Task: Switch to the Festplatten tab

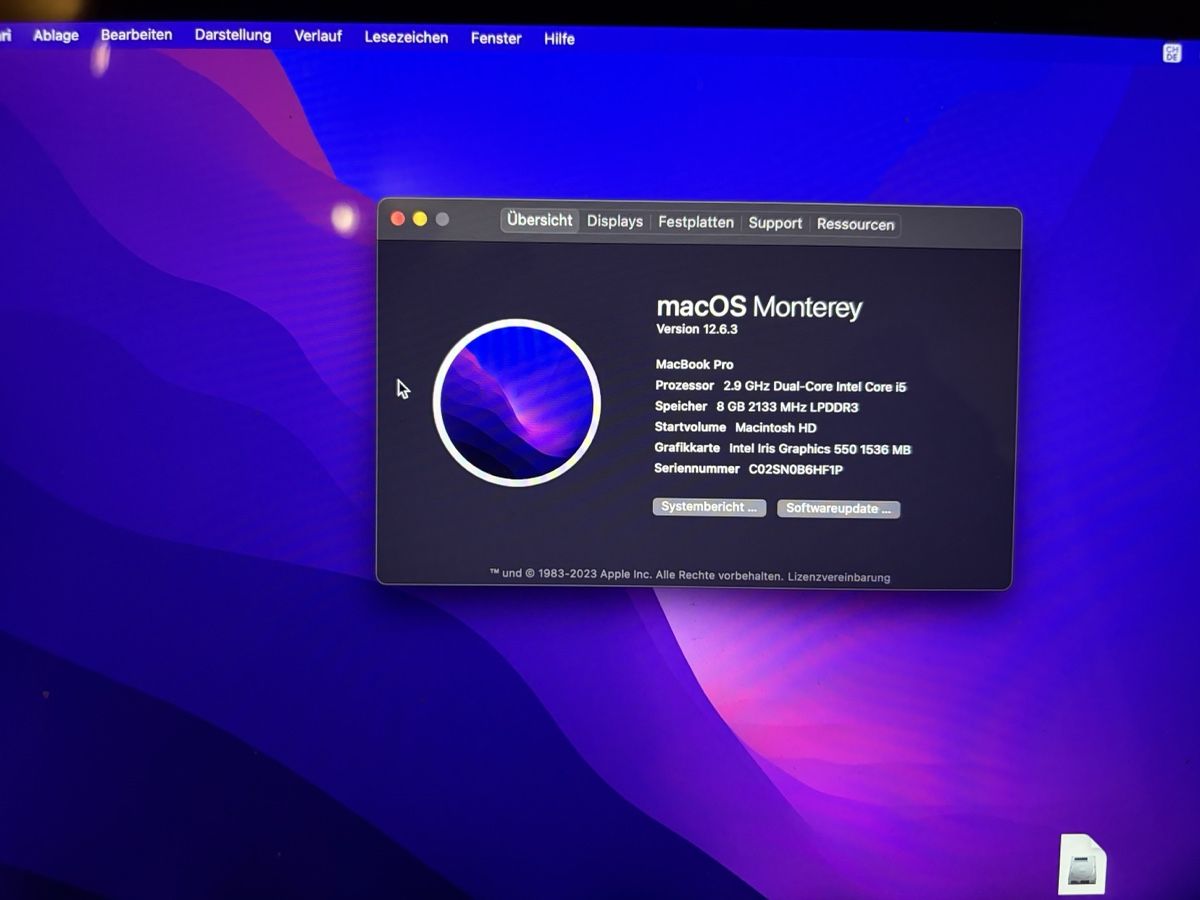Action: coord(696,222)
